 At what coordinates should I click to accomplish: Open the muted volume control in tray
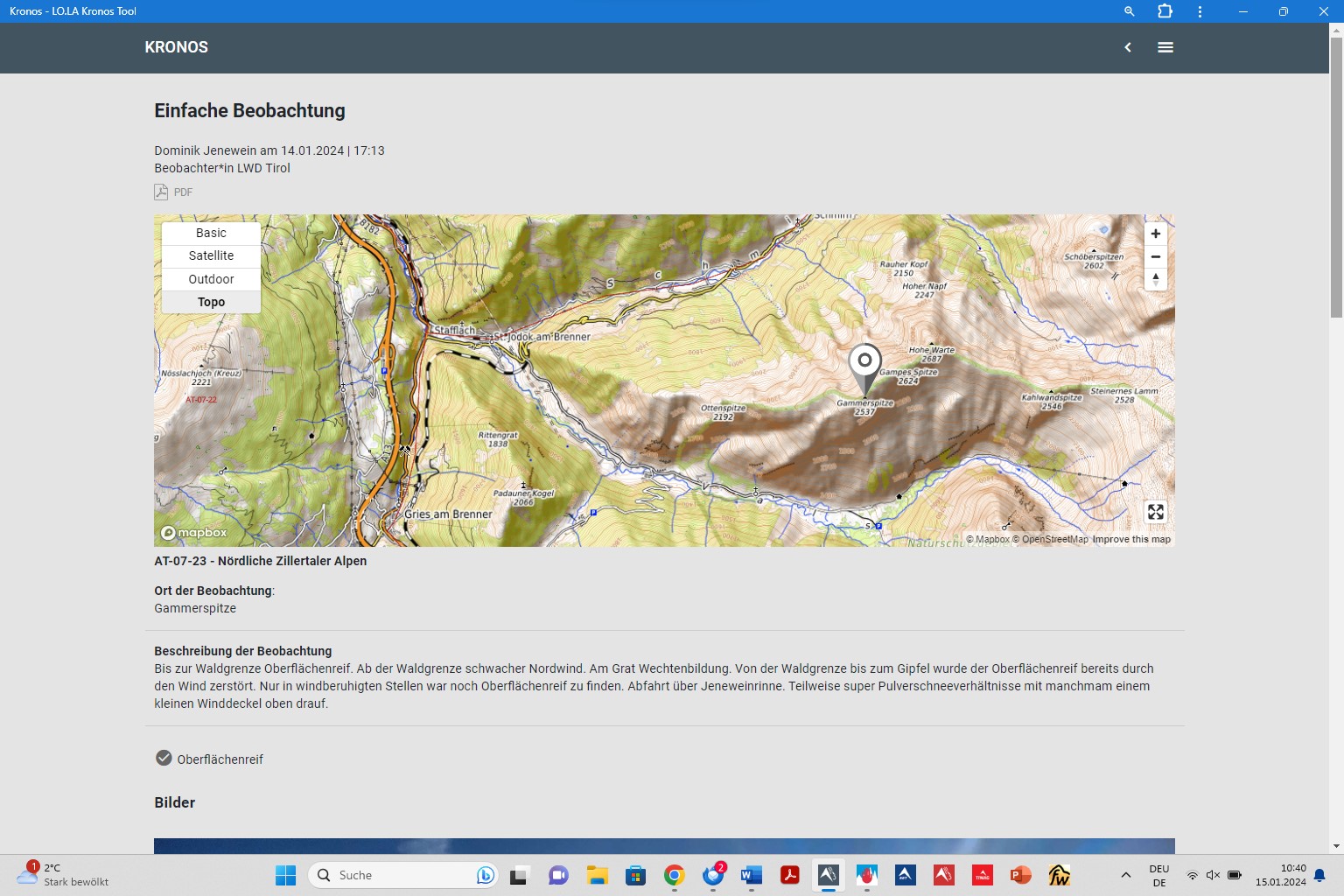pyautogui.click(x=1213, y=875)
